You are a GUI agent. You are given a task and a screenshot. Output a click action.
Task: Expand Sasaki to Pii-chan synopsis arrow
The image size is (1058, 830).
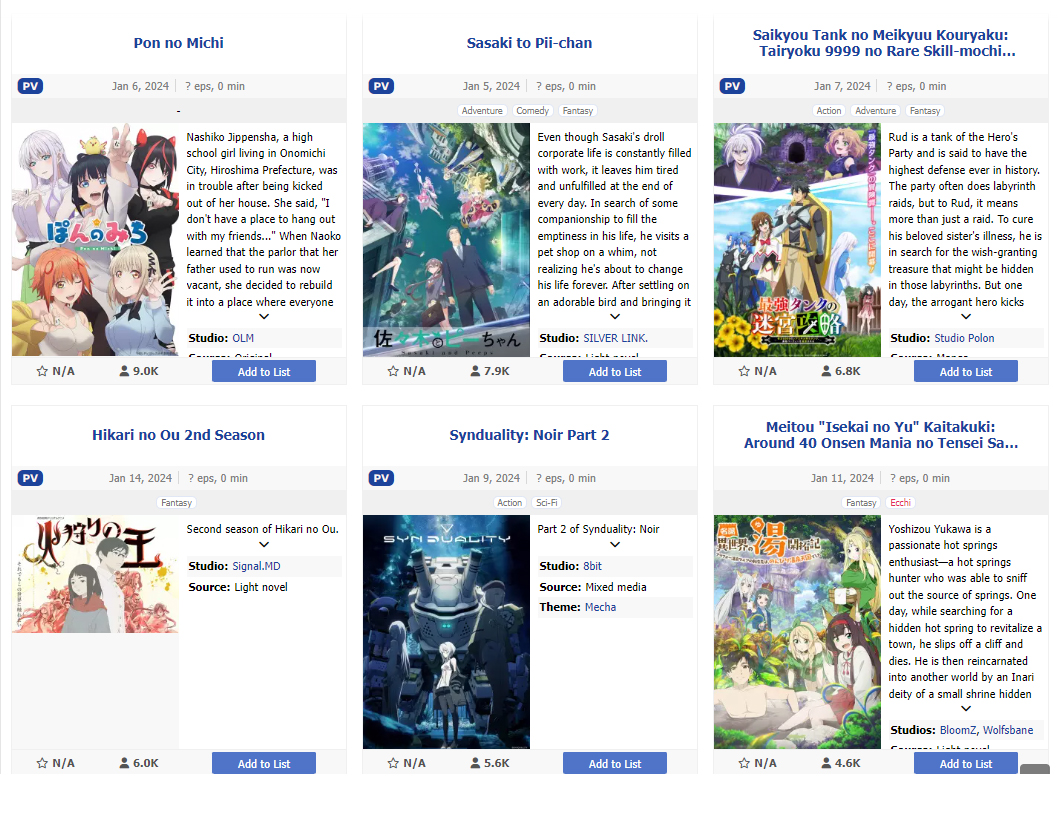click(x=615, y=316)
